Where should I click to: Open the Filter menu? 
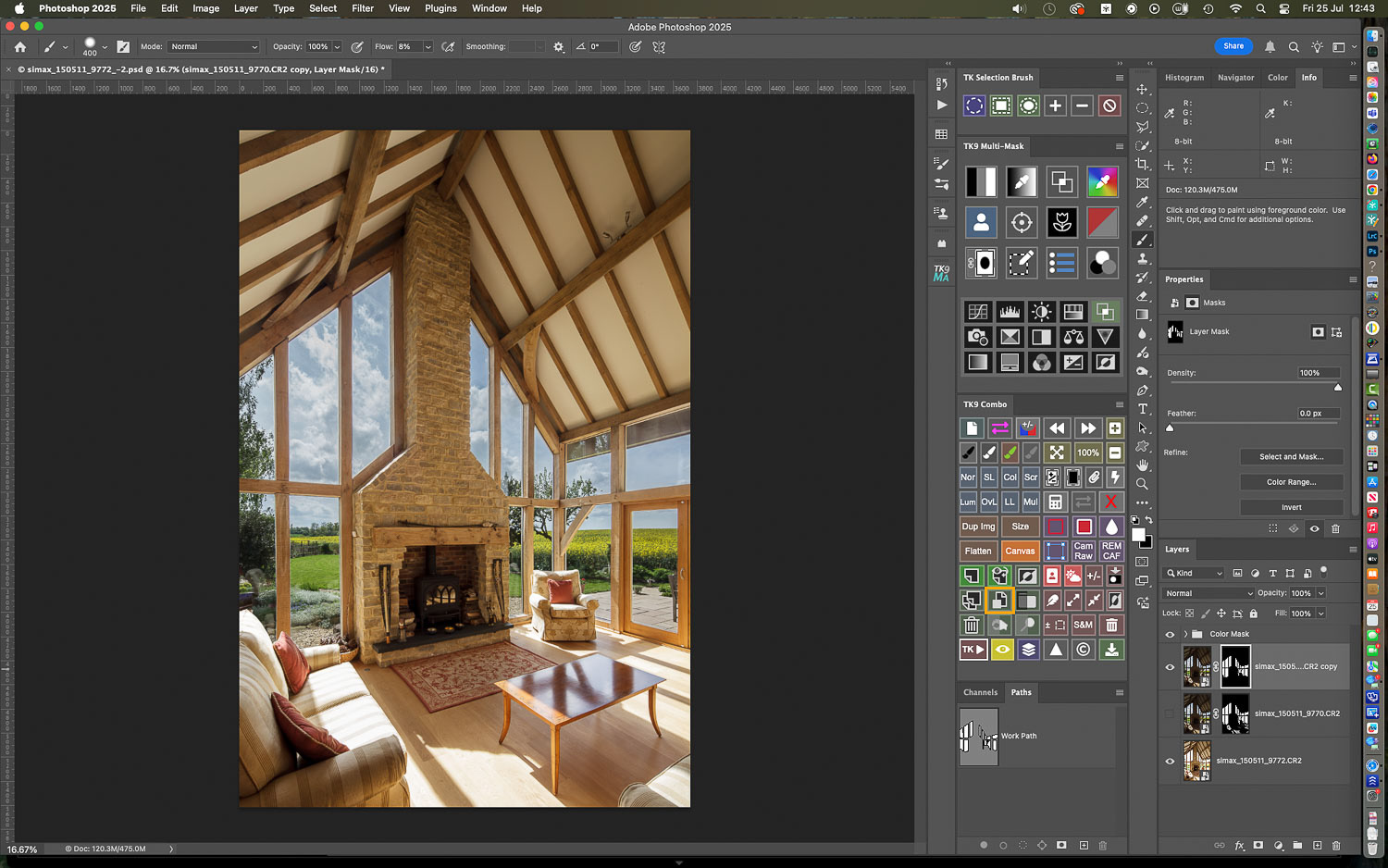tap(363, 8)
